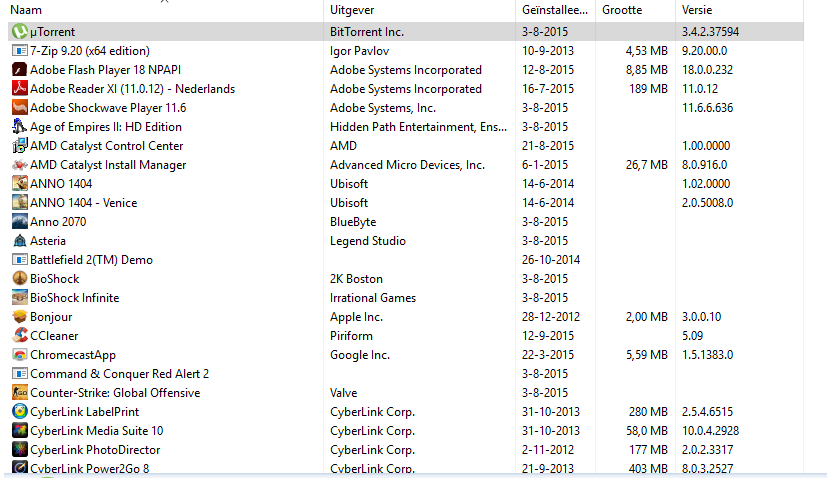The height and width of the screenshot is (478, 827).
Task: Select the ChromecastApp icon
Action: [20, 355]
